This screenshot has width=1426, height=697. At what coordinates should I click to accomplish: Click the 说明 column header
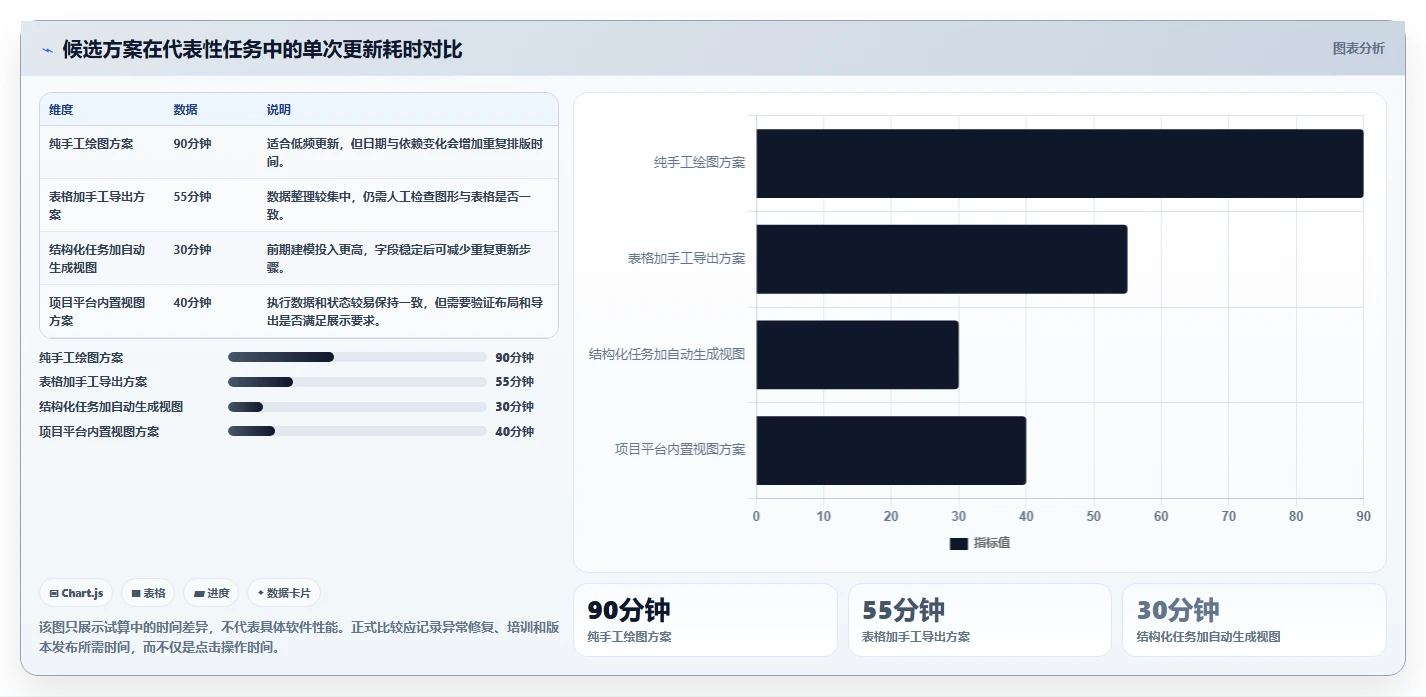278,110
